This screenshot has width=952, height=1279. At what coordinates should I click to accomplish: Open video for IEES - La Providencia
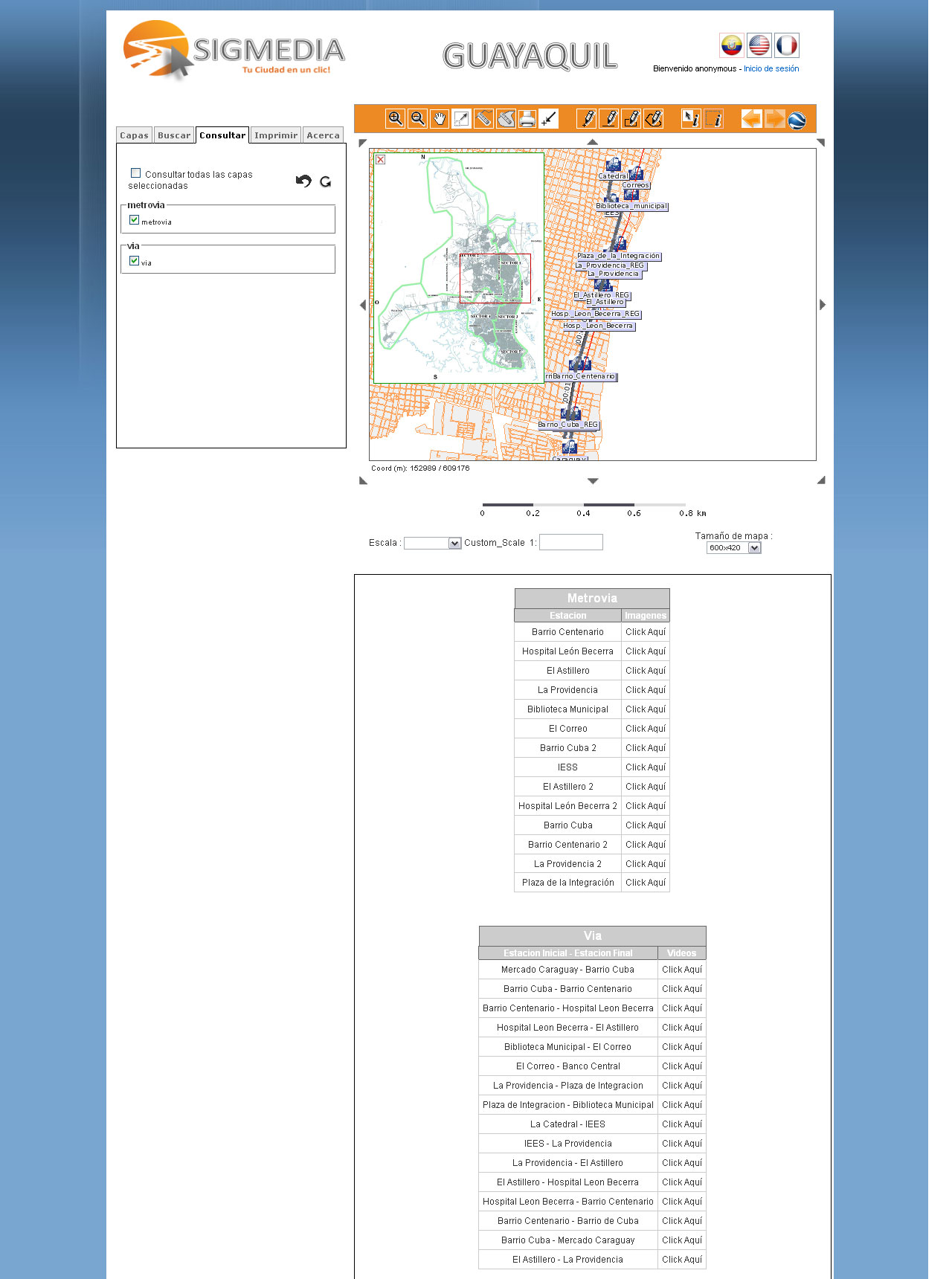coord(682,1144)
